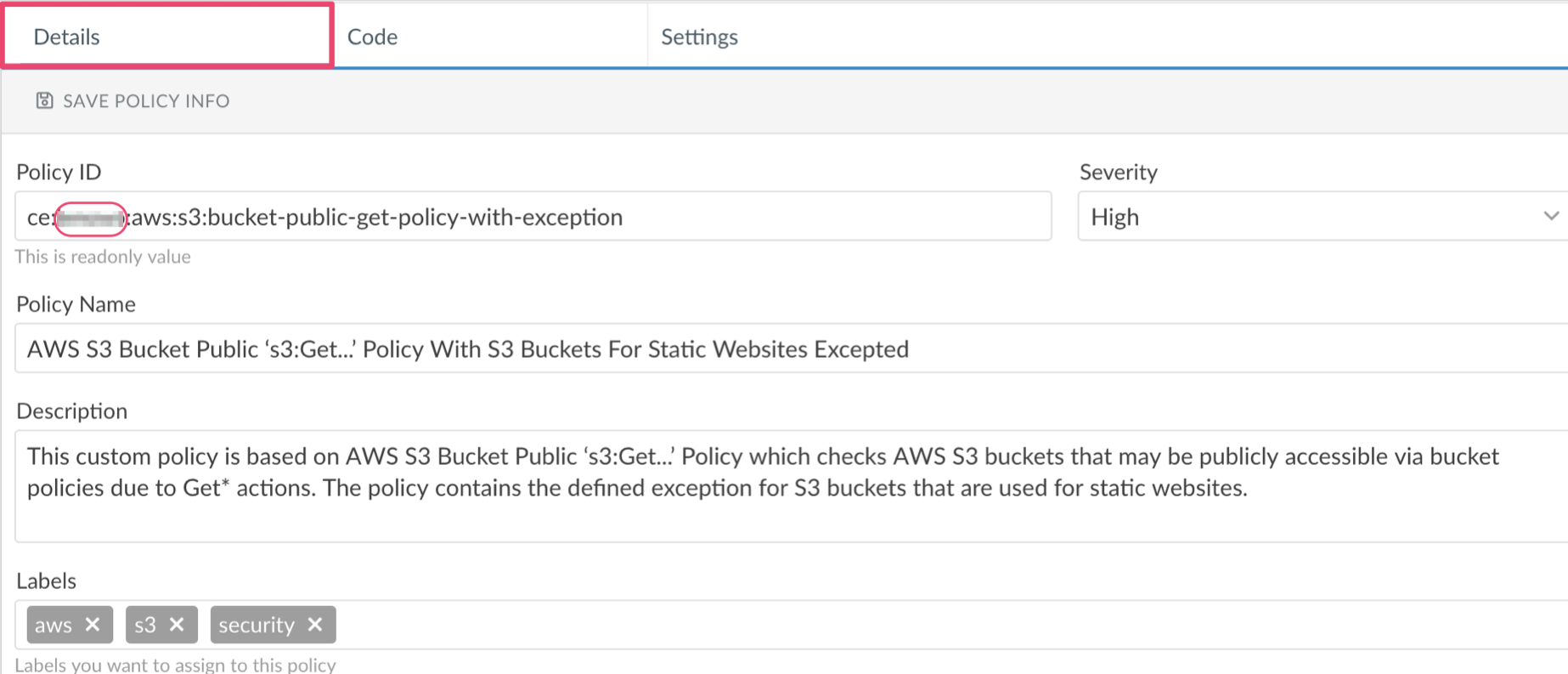Click the Severity dropdown chevron arrow

pos(1551,217)
